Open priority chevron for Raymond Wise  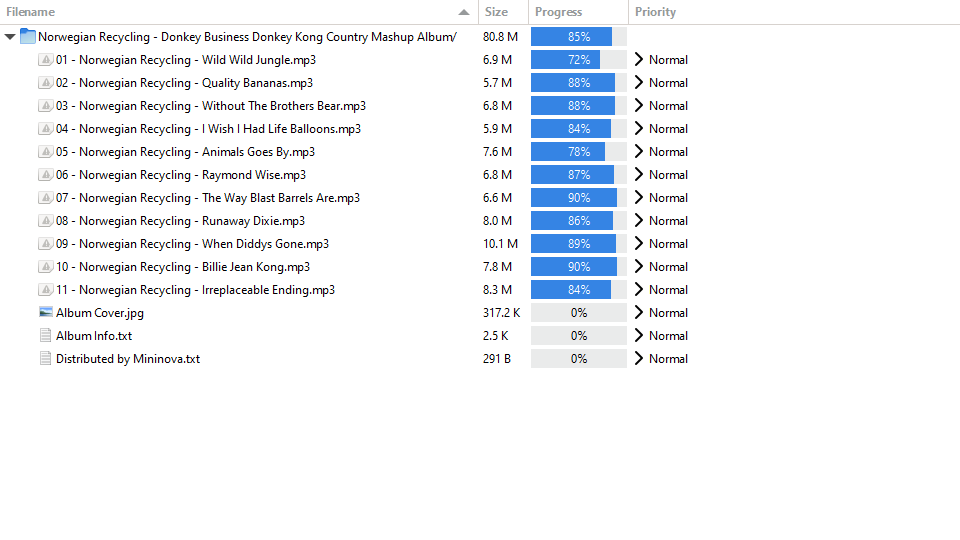[639, 174]
